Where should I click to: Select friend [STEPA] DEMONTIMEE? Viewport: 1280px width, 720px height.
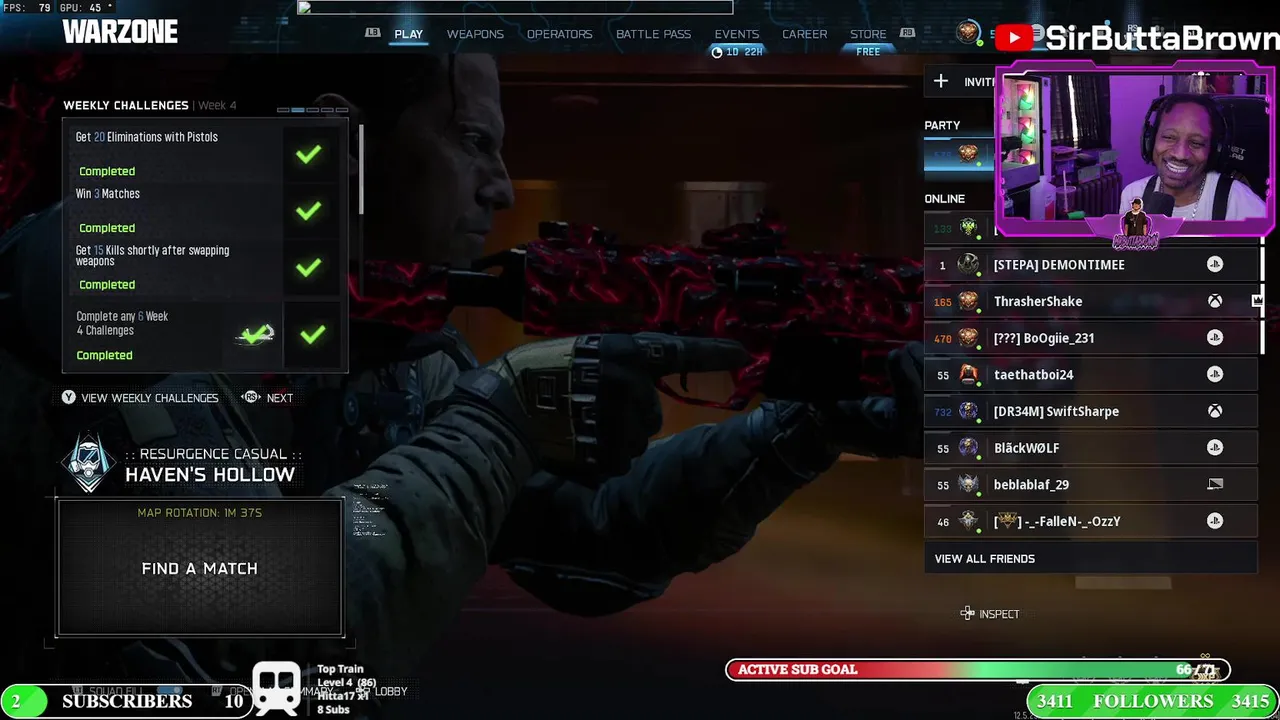(1090, 264)
